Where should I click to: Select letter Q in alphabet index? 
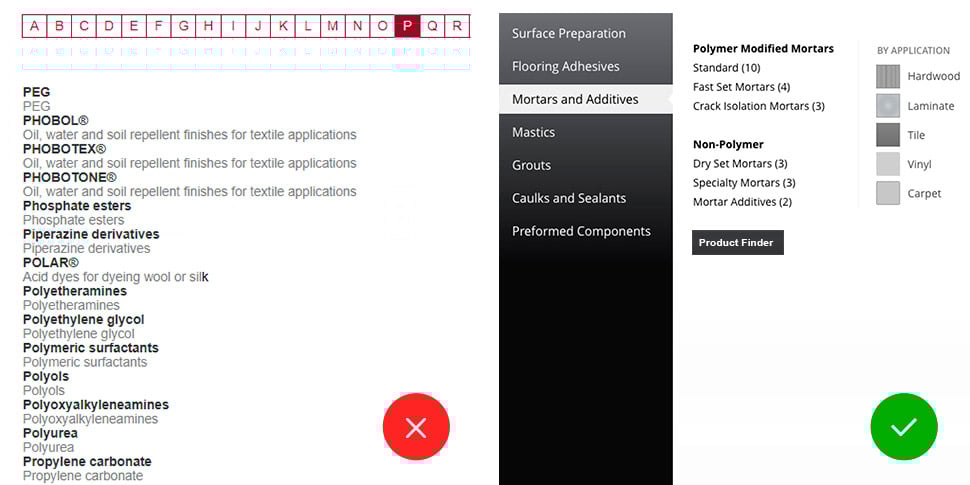pyautogui.click(x=432, y=26)
